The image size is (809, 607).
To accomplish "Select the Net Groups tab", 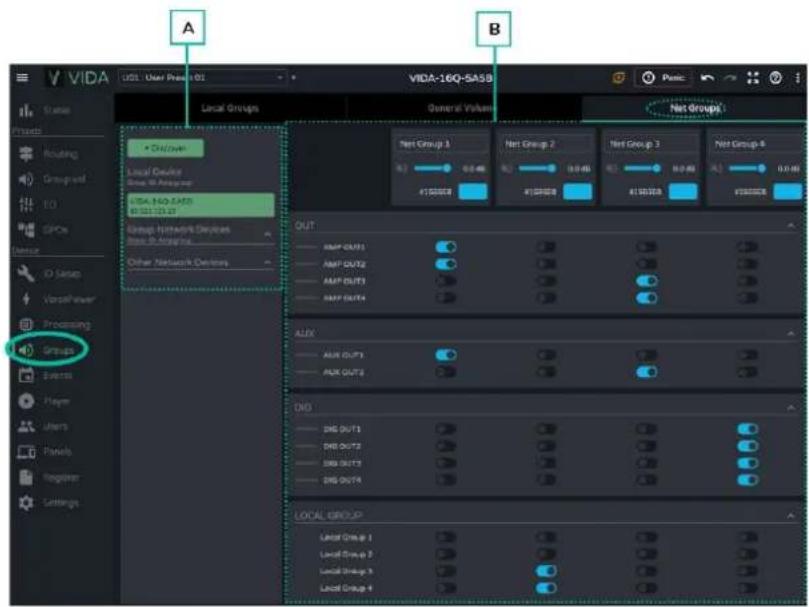I will pos(694,108).
